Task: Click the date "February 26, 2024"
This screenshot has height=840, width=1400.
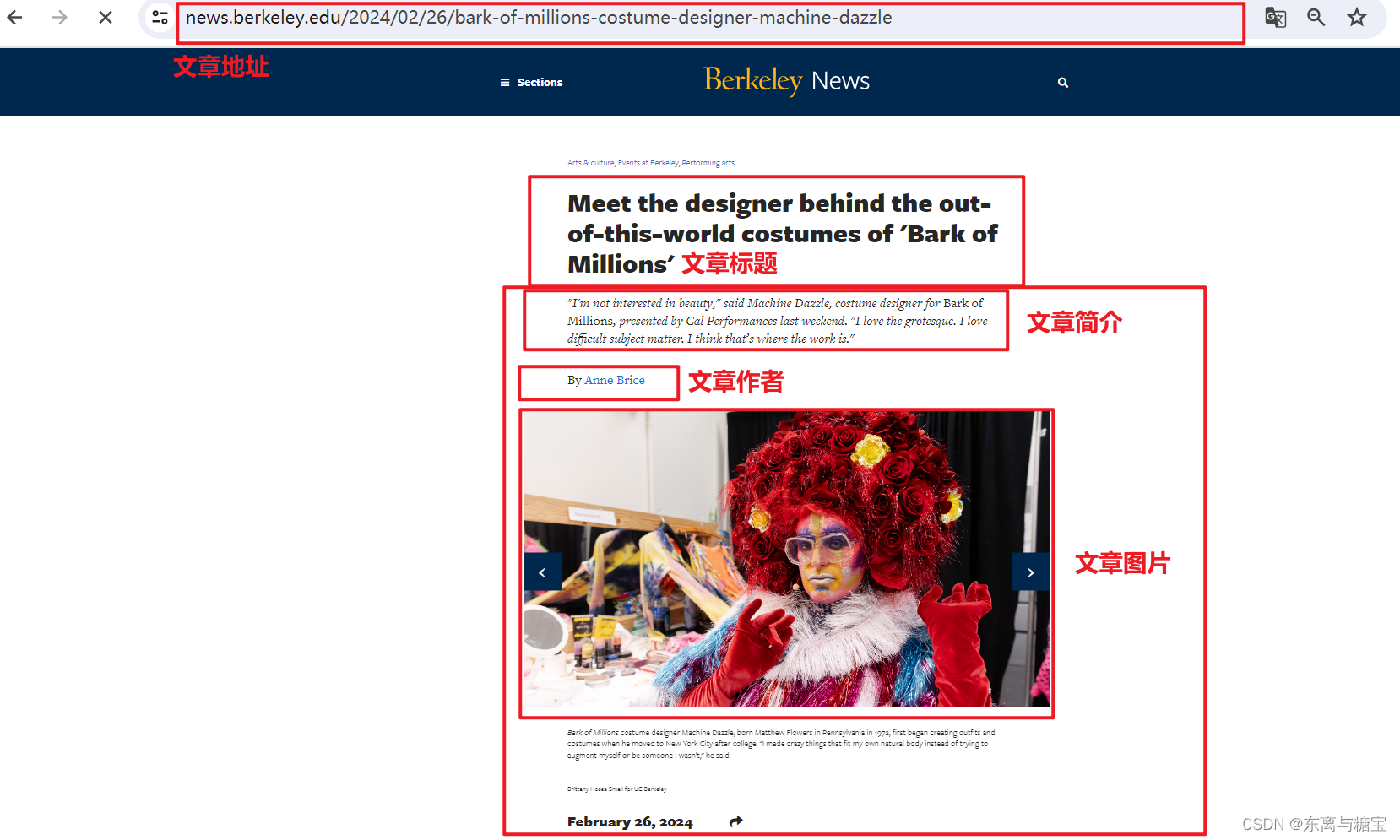Action: (630, 822)
